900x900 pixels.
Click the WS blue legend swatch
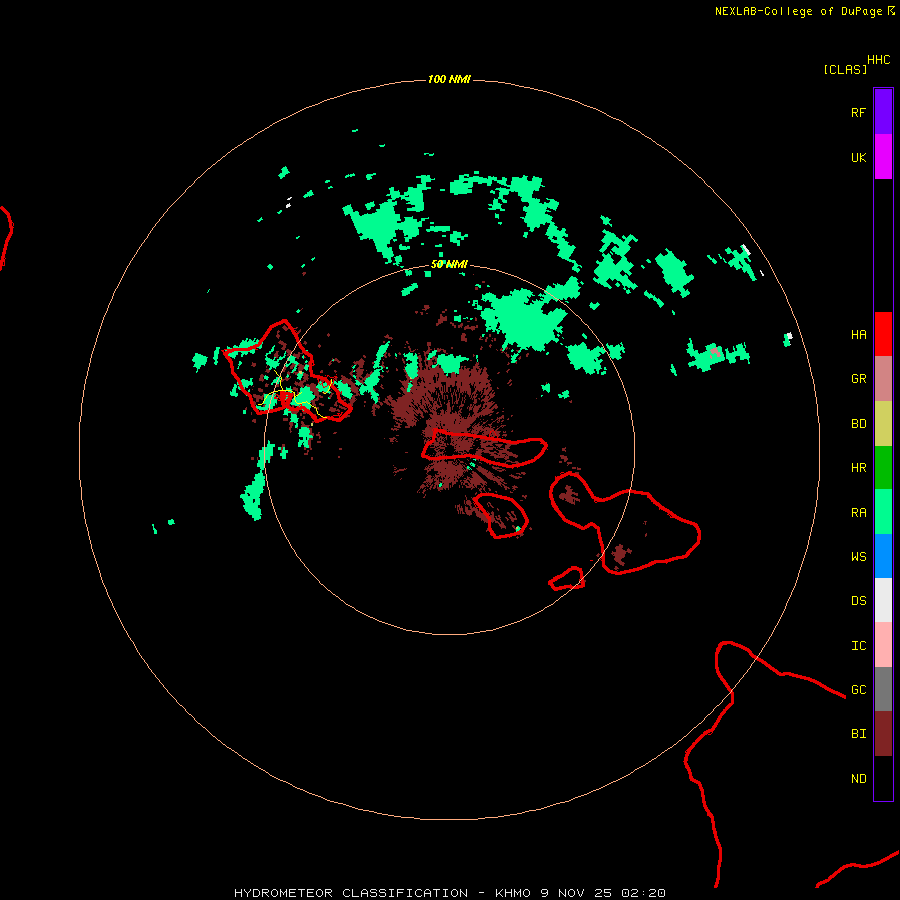(883, 556)
